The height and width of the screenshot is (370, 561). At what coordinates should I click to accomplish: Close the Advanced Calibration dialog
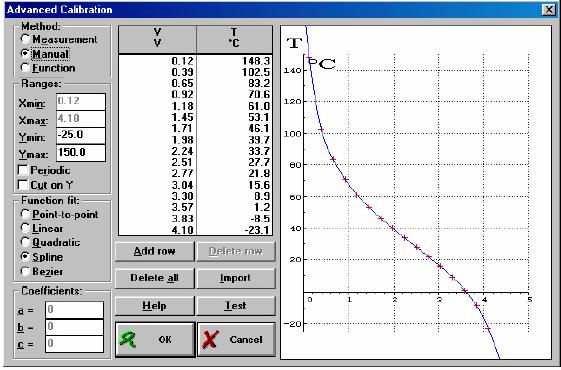click(x=548, y=10)
